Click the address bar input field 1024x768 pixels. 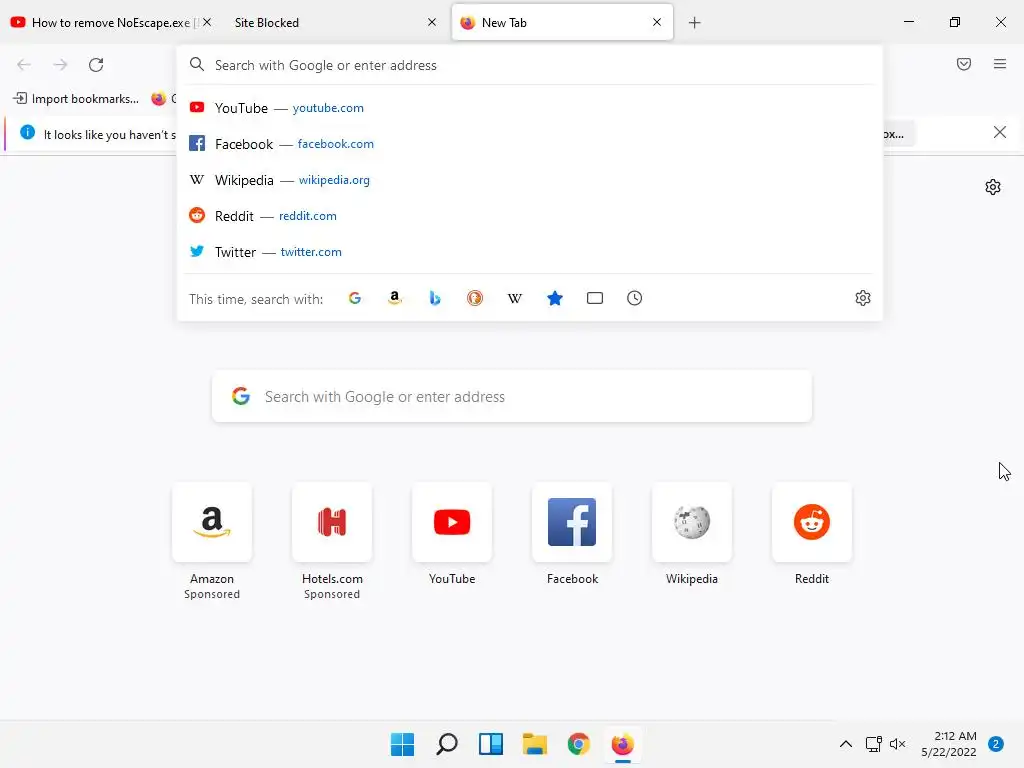coord(530,65)
